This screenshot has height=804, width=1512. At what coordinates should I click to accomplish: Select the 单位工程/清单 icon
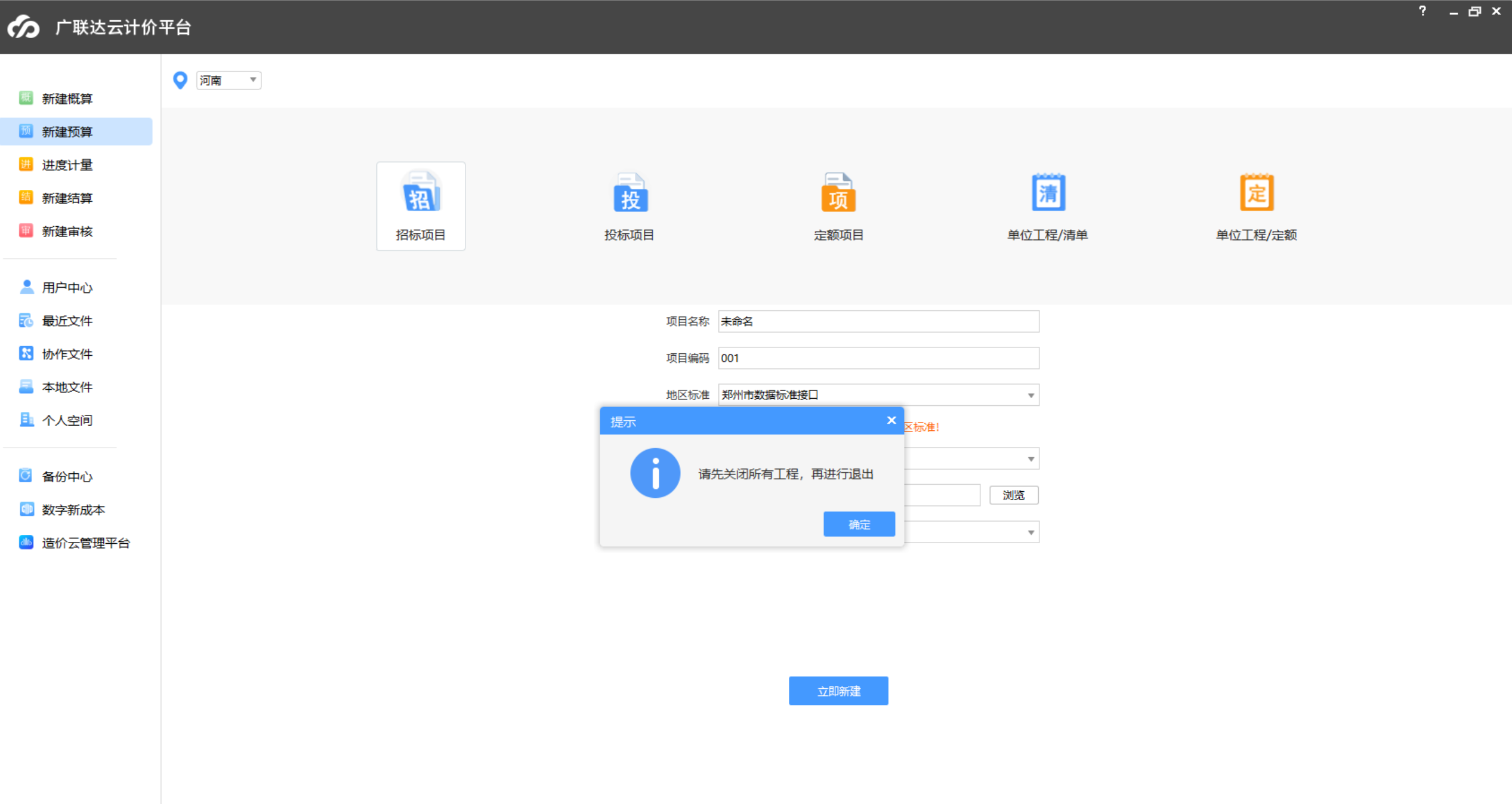click(1048, 192)
